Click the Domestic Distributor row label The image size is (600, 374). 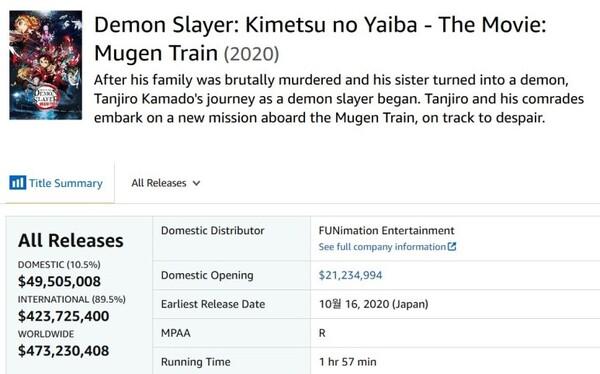(212, 230)
